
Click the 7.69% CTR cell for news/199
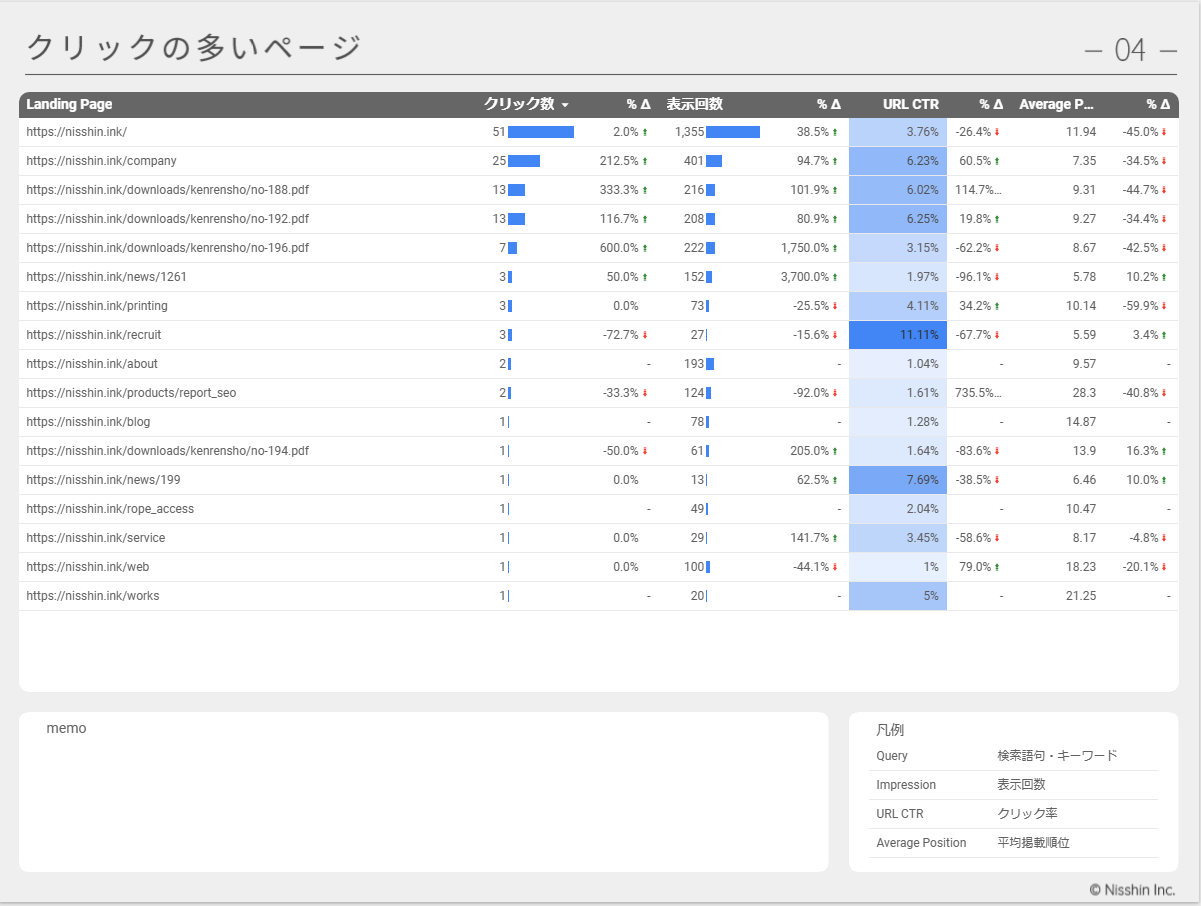coord(898,480)
